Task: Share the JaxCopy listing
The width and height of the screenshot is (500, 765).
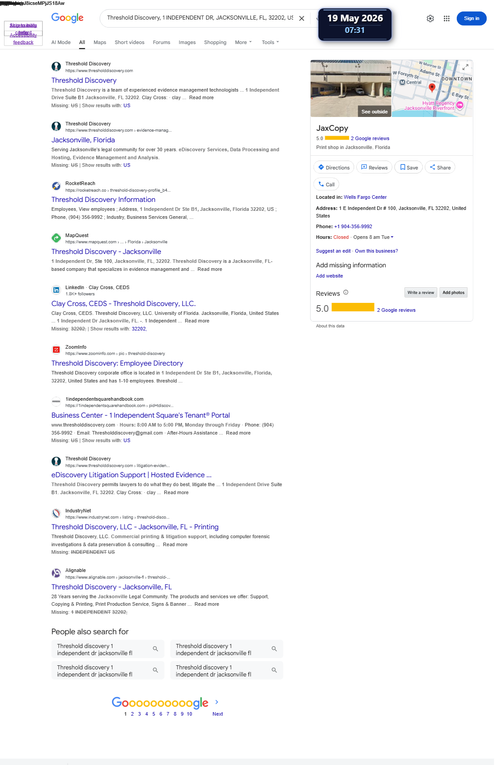Action: [440, 167]
